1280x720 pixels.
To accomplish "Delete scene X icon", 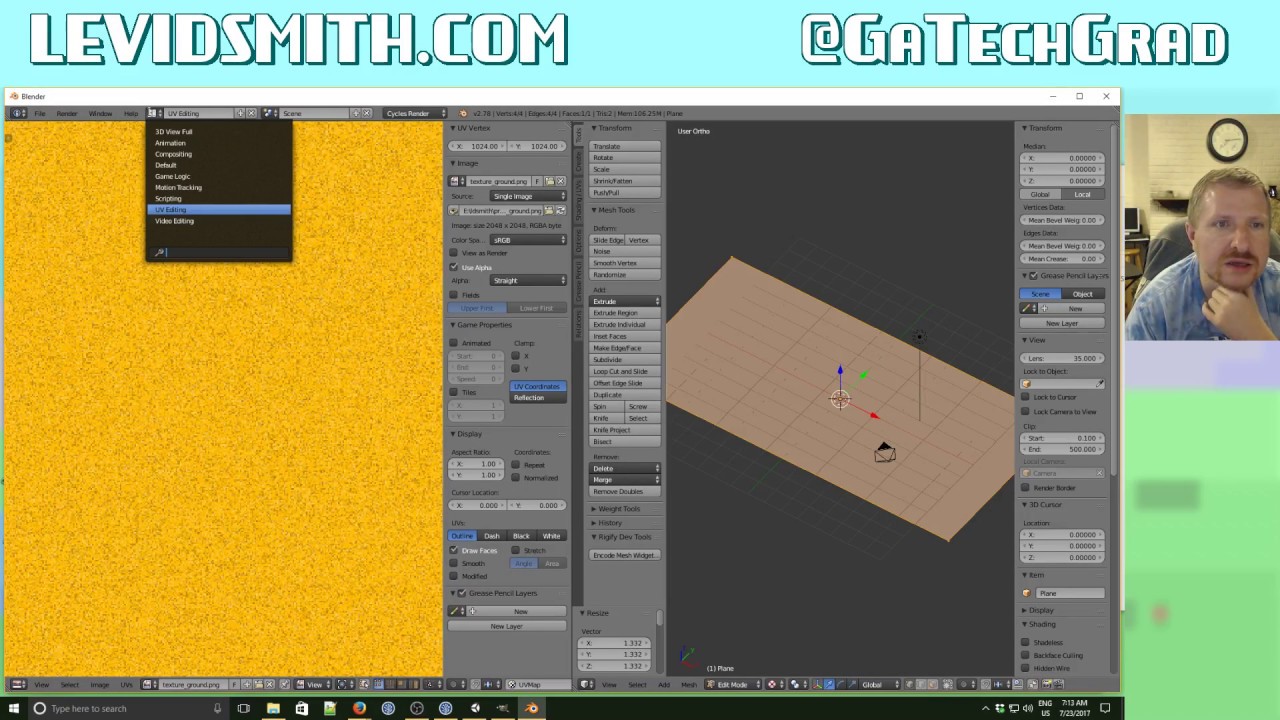I will [x=367, y=113].
